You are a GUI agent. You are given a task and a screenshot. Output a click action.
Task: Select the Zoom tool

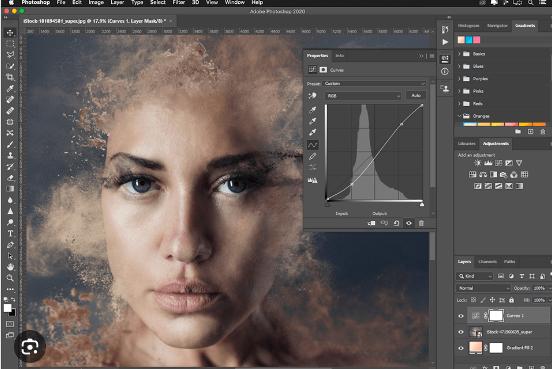tap(10, 278)
